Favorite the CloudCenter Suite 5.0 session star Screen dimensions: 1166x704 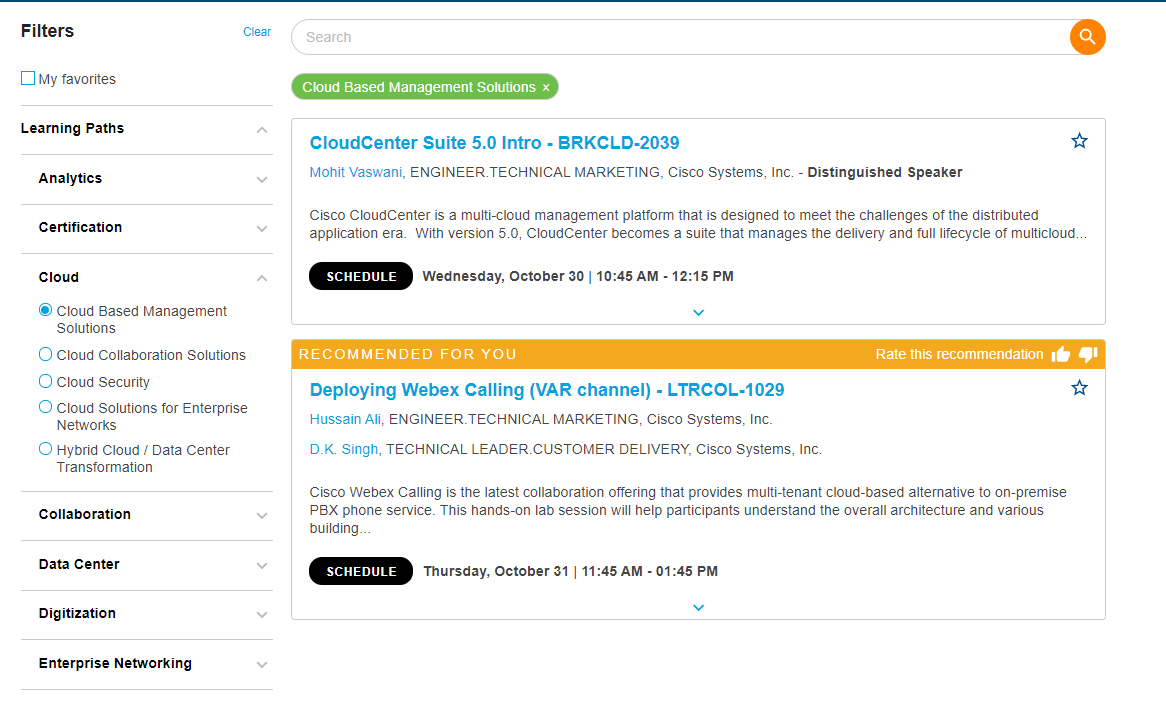[1079, 141]
